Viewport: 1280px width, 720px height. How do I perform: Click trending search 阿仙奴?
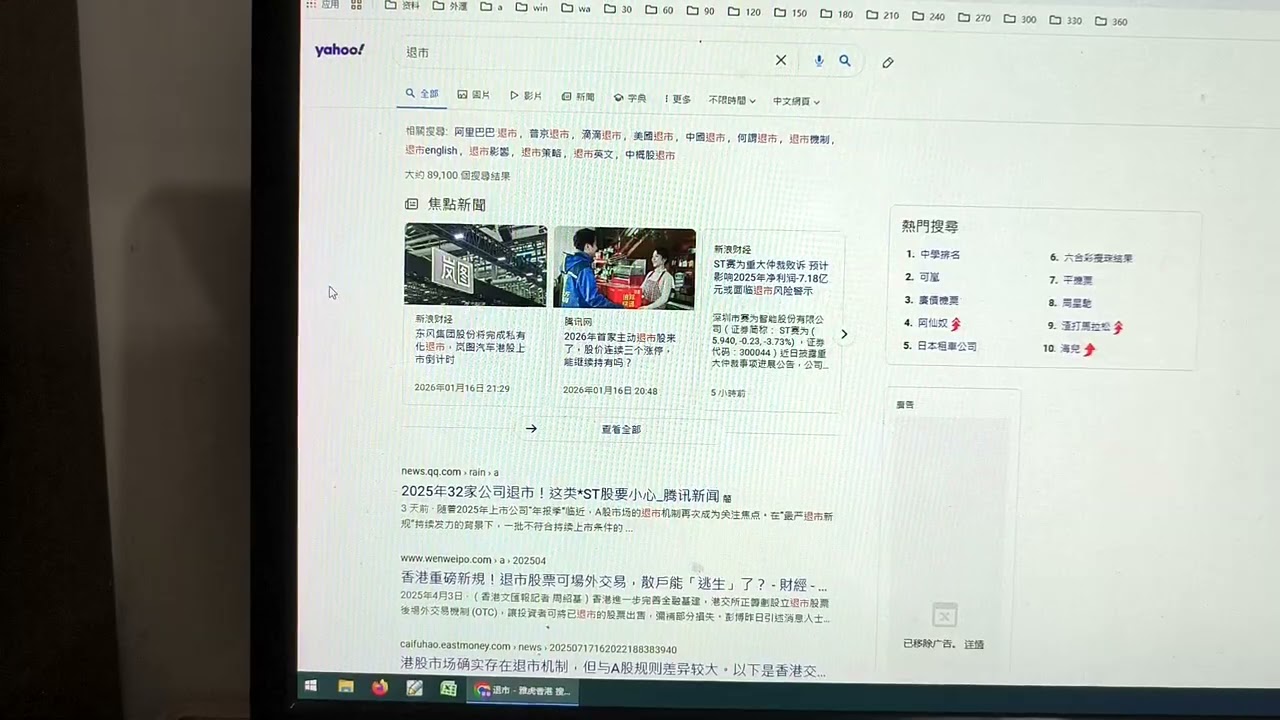tap(934, 323)
